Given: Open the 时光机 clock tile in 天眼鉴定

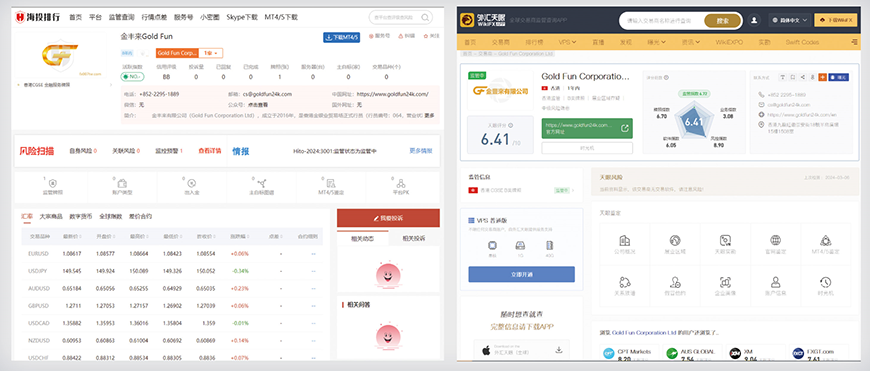Looking at the screenshot, I should [825, 286].
